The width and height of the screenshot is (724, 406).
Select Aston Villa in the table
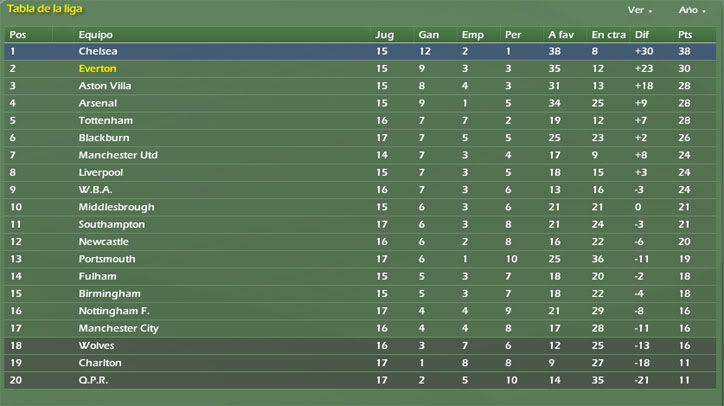[x=105, y=86]
